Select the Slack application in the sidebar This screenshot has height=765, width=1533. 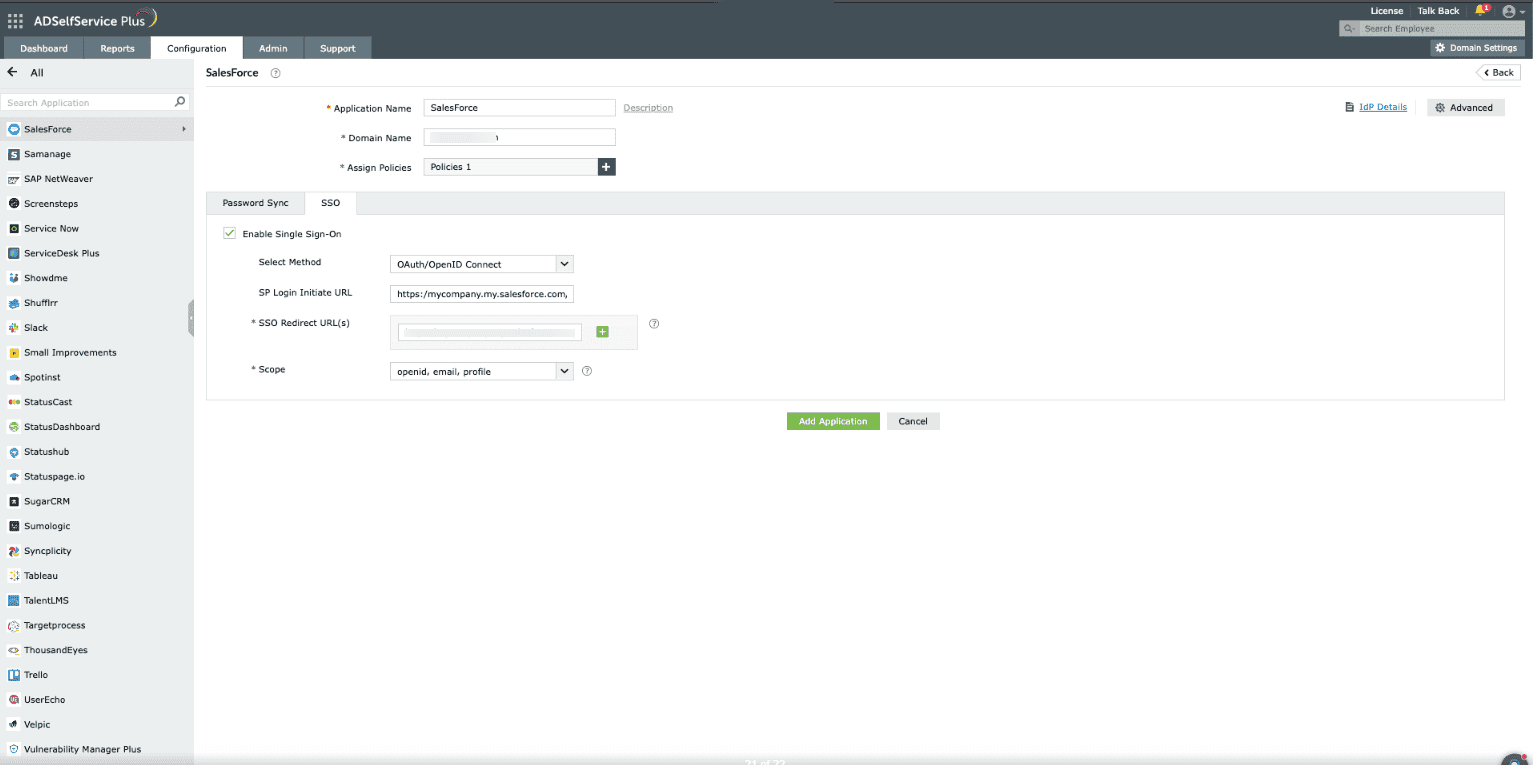[x=35, y=327]
